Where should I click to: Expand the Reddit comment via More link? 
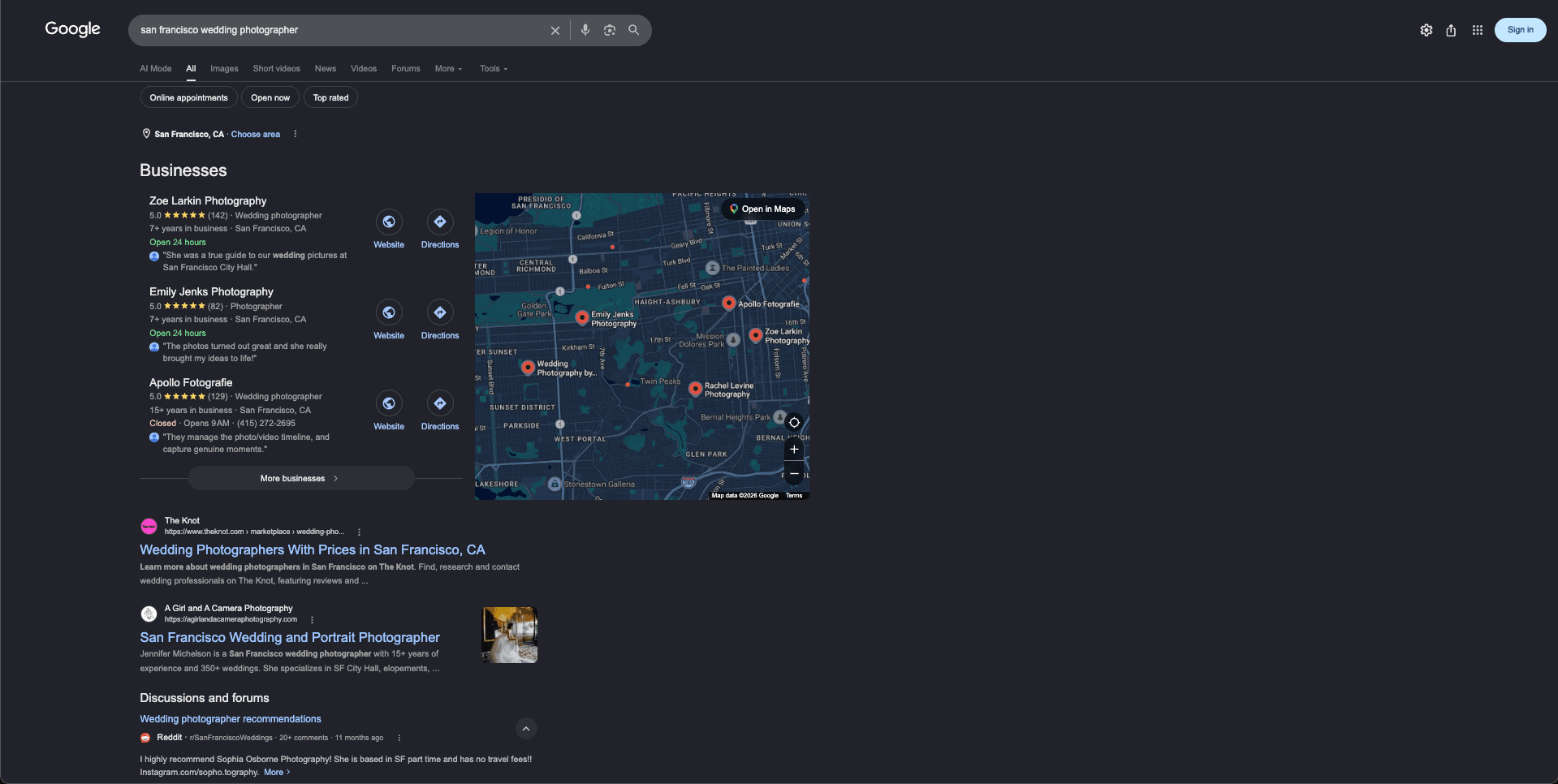point(276,773)
